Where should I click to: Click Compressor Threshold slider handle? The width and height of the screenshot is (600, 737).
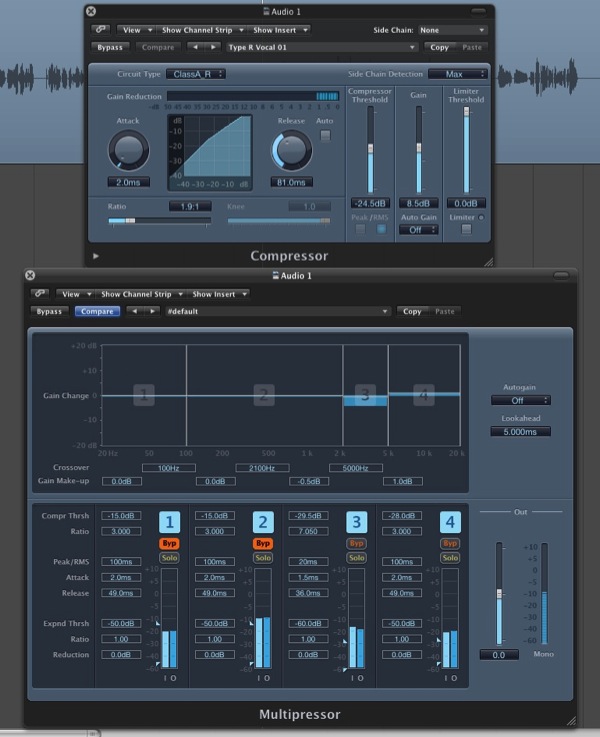click(x=370, y=148)
